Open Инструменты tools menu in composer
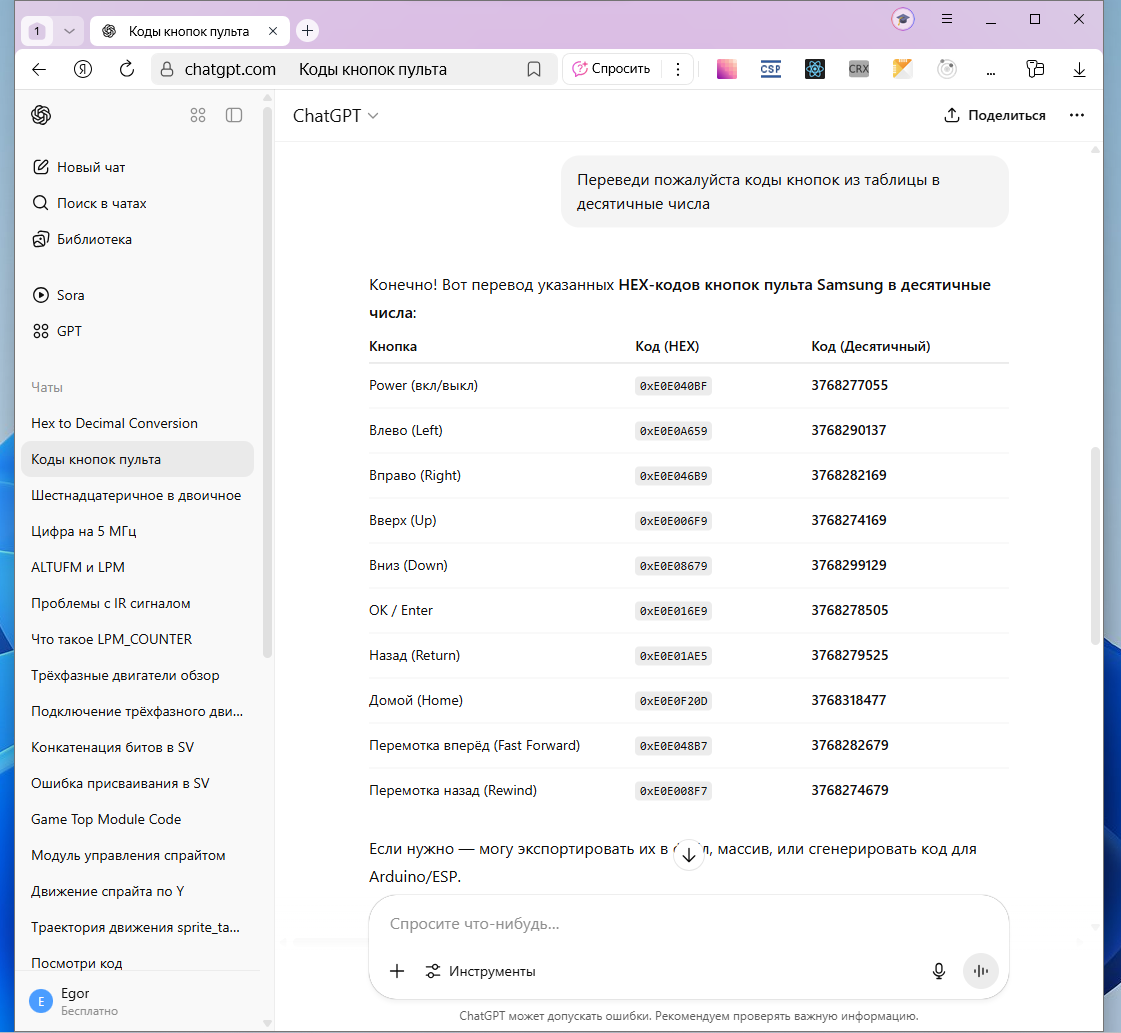1121x1033 pixels. 480,971
